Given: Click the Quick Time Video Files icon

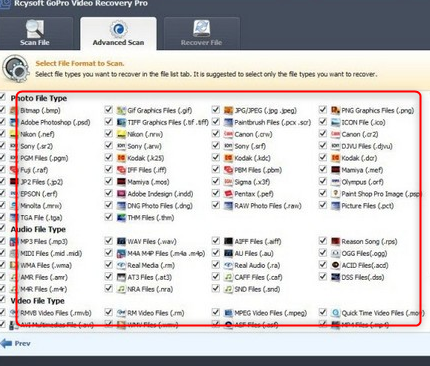Looking at the screenshot, I should tap(335, 313).
